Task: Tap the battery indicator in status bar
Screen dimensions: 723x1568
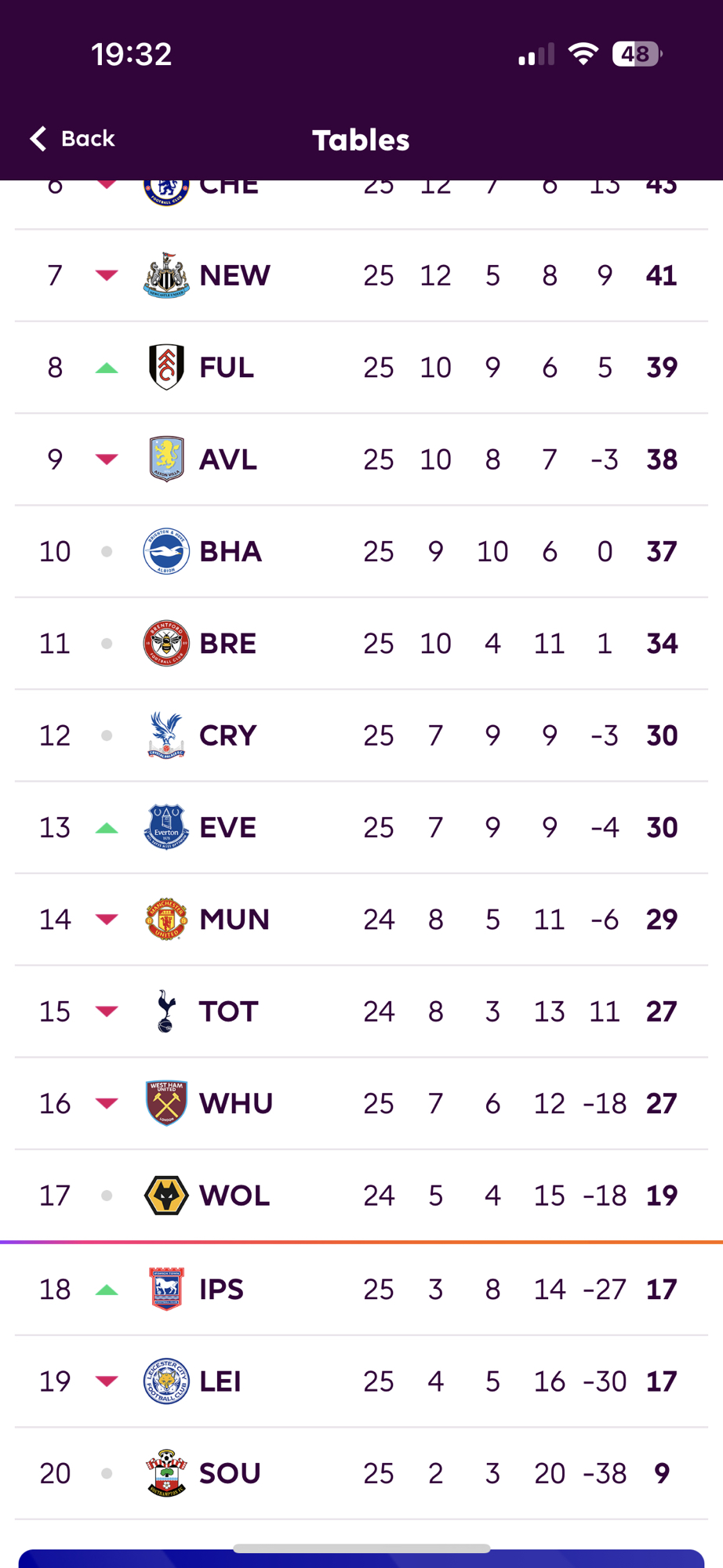Action: pyautogui.click(x=636, y=54)
